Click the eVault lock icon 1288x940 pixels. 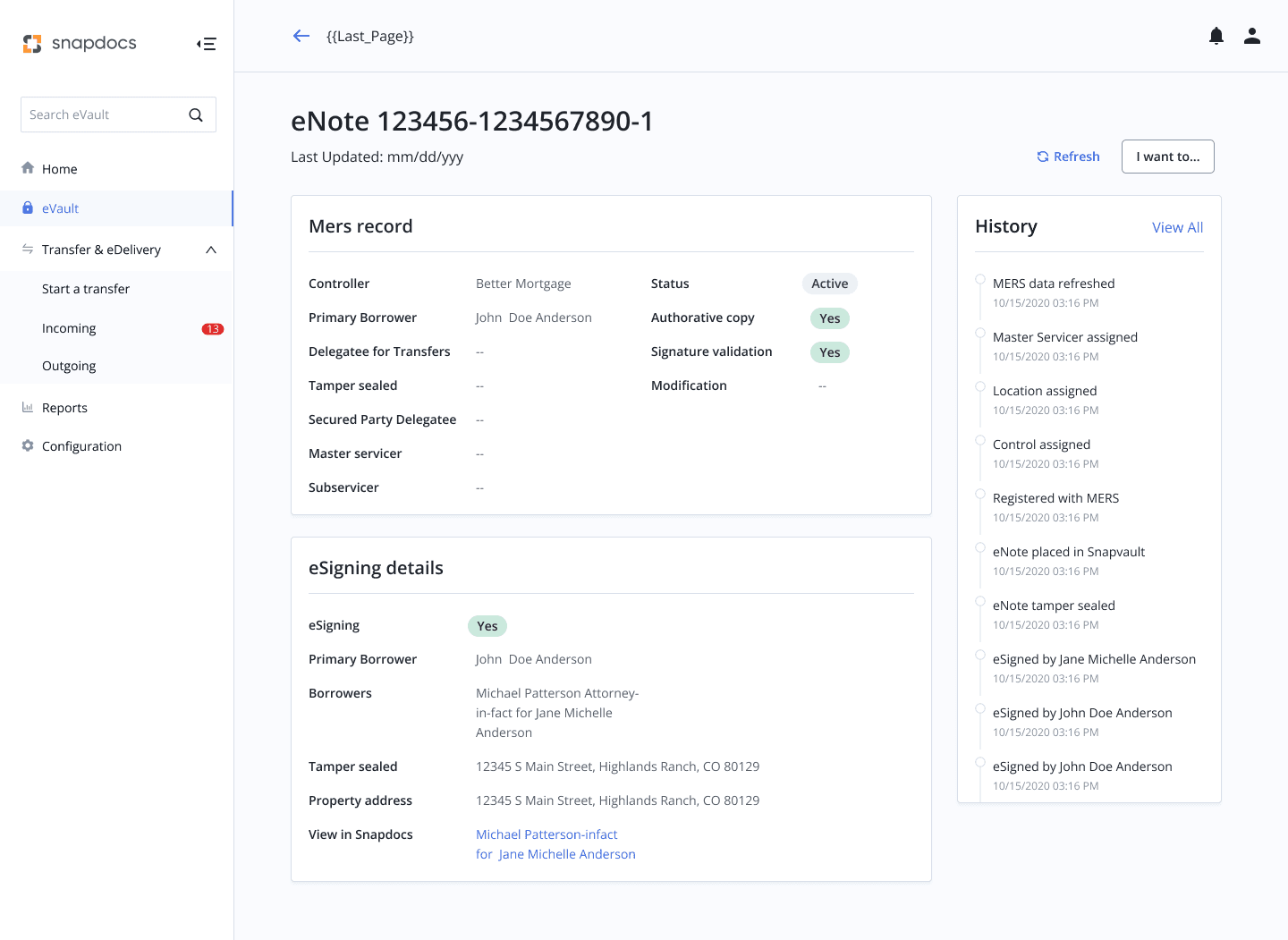28,207
